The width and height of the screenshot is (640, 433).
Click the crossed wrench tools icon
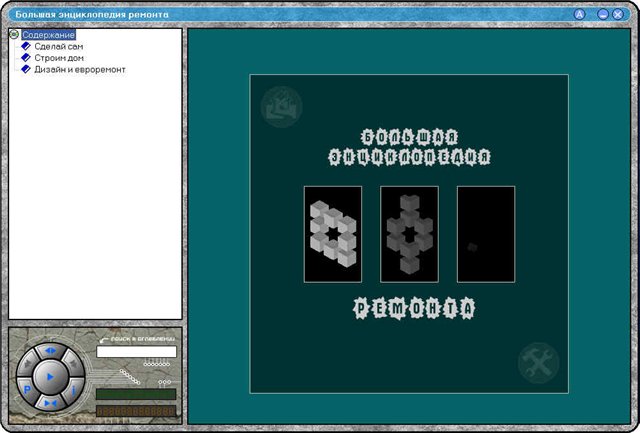(538, 362)
